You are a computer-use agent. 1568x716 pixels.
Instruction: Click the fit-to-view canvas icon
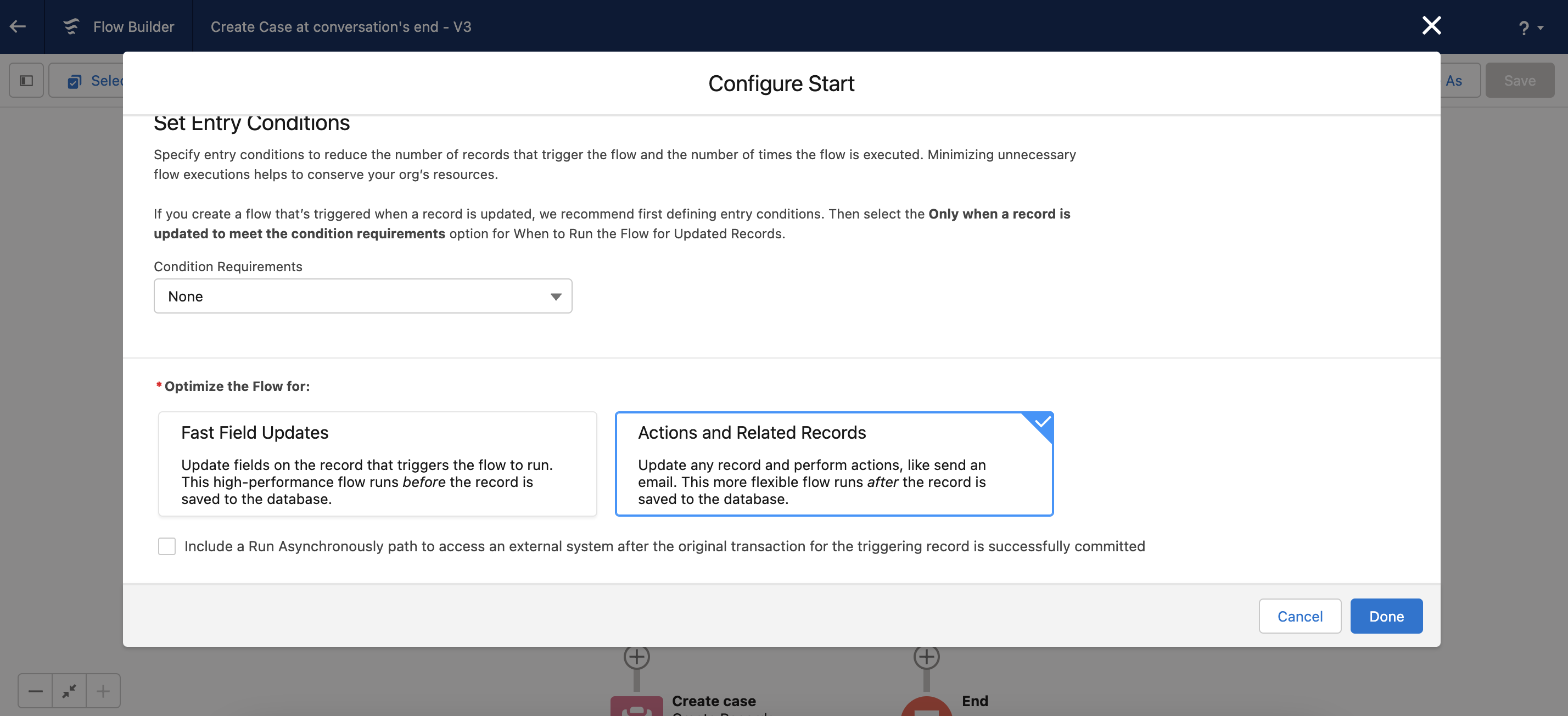click(x=69, y=691)
